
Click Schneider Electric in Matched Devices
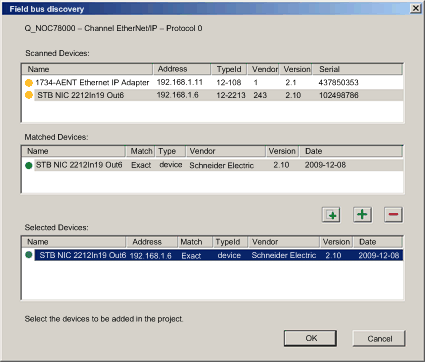[221, 165]
